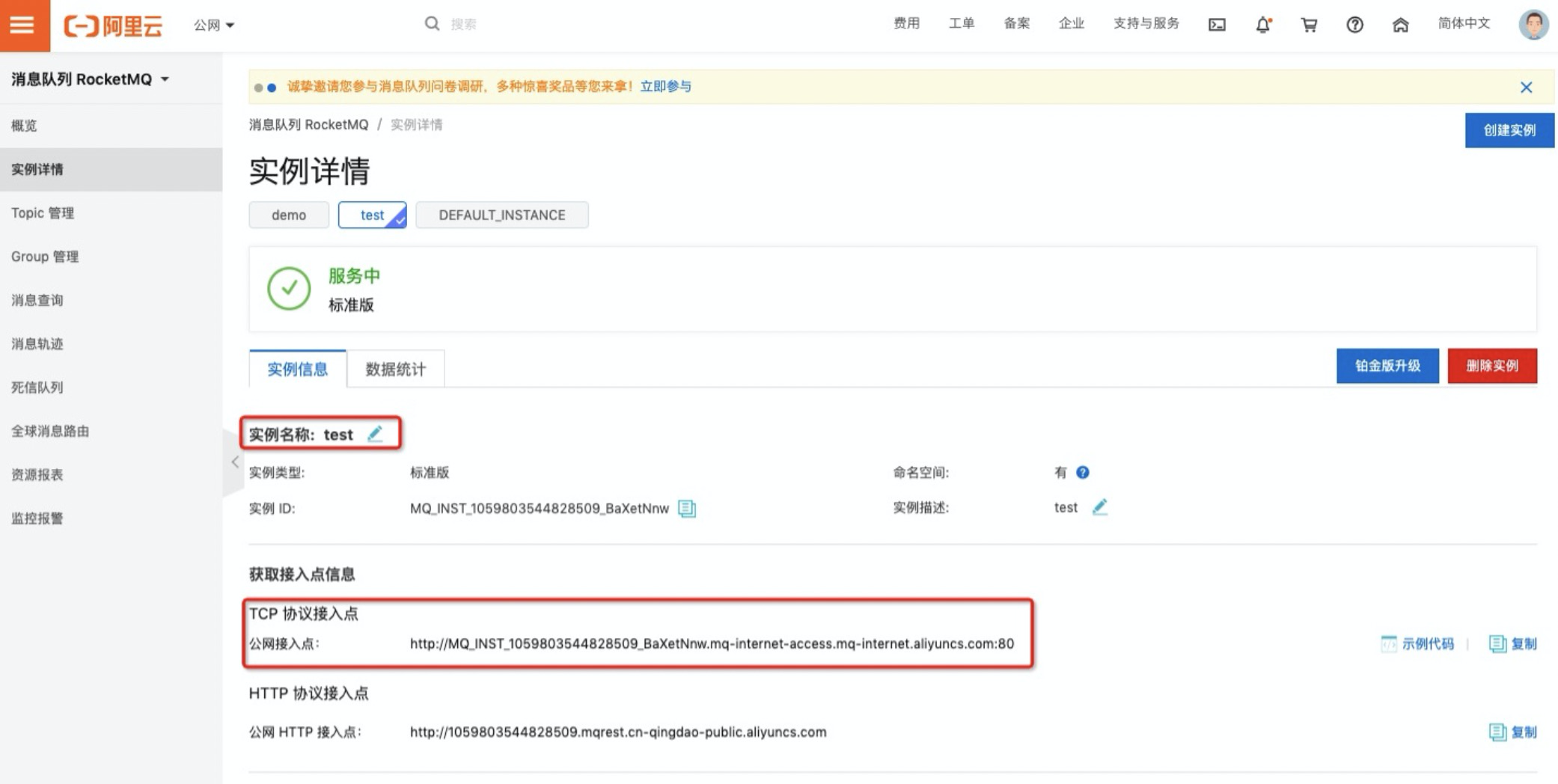The width and height of the screenshot is (1558, 784).
Task: Open the shopping cart
Action: (1309, 25)
